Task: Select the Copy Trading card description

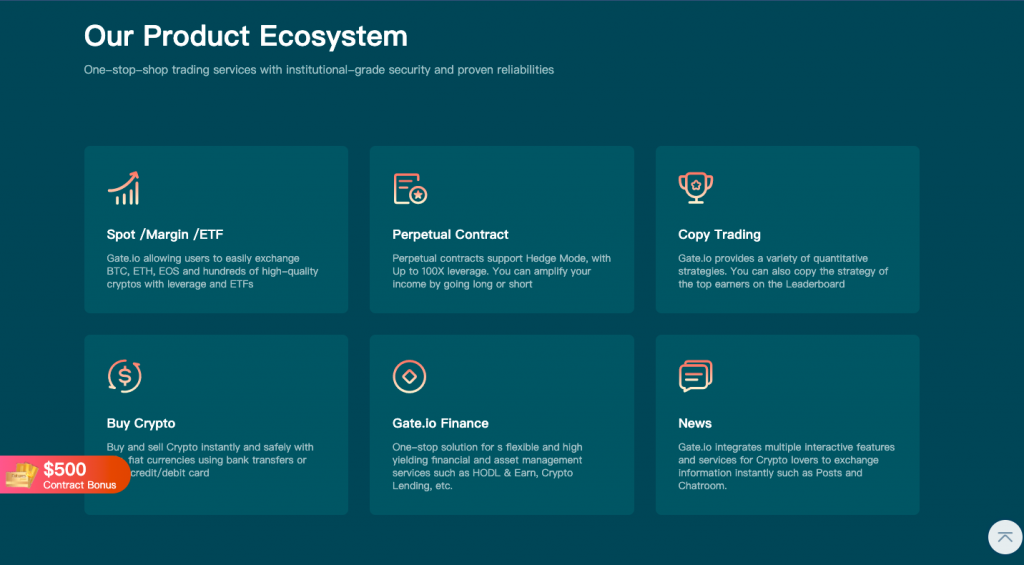Action: click(x=783, y=271)
